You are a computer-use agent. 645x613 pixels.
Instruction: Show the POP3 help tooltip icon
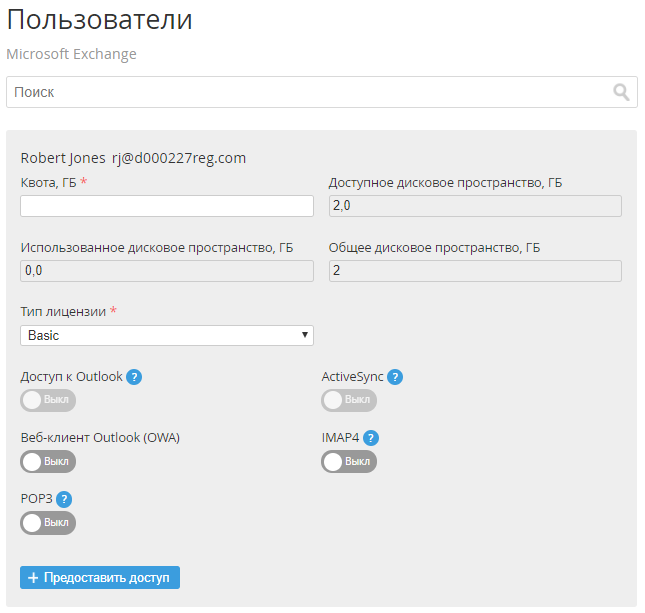point(64,499)
